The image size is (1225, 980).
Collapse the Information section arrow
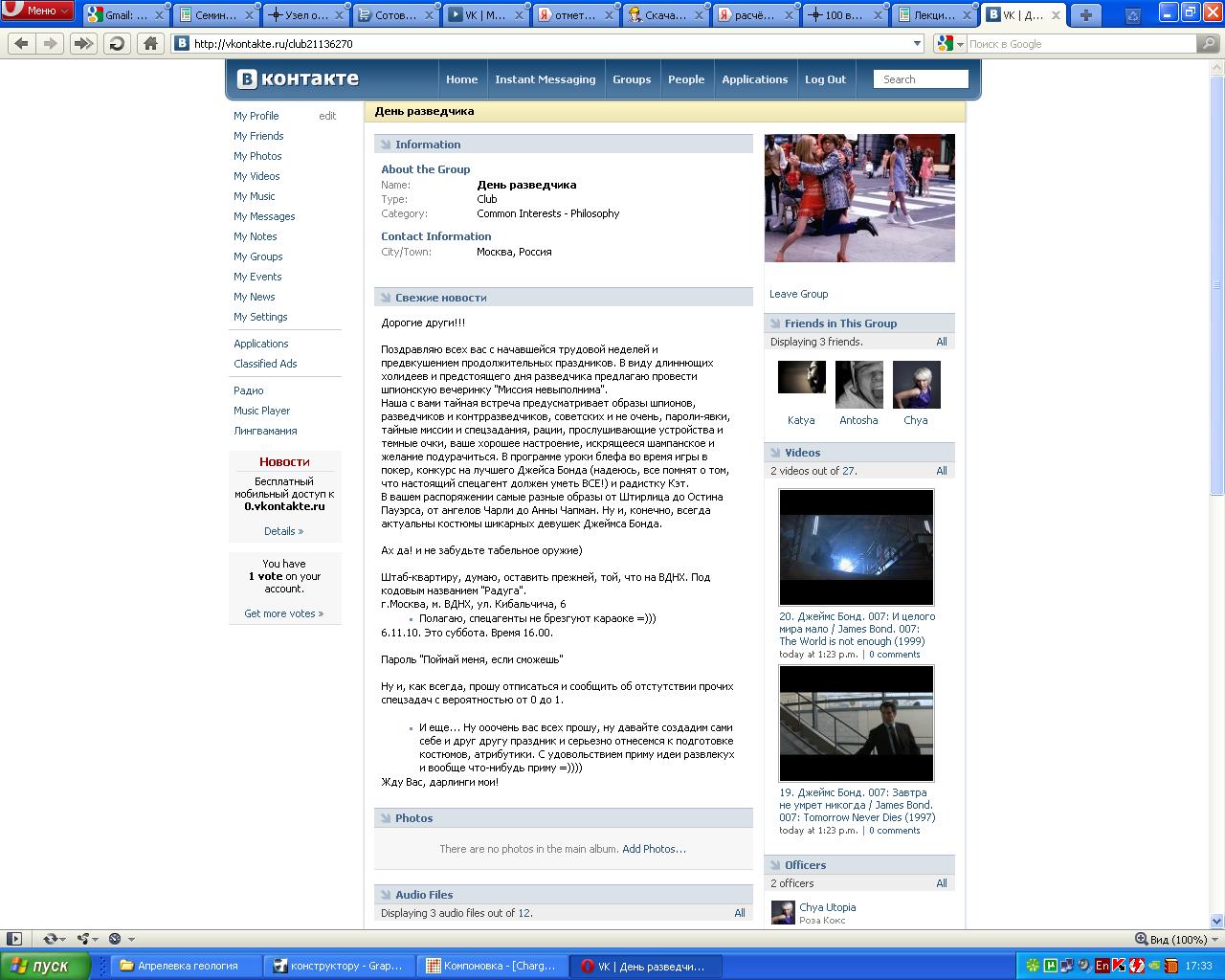pyautogui.click(x=386, y=145)
